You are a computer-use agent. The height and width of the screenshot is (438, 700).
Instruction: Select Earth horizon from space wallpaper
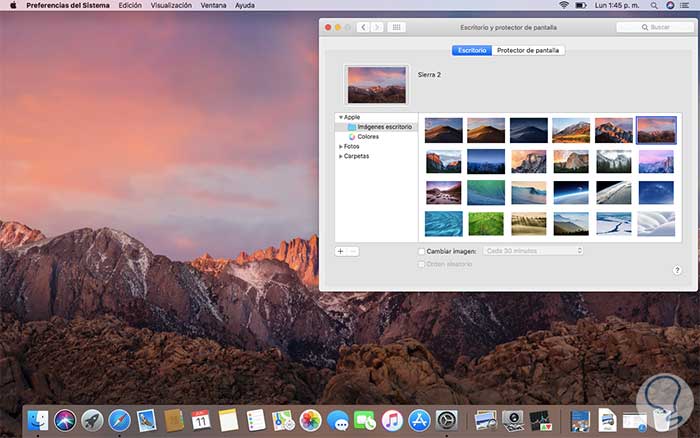571,192
